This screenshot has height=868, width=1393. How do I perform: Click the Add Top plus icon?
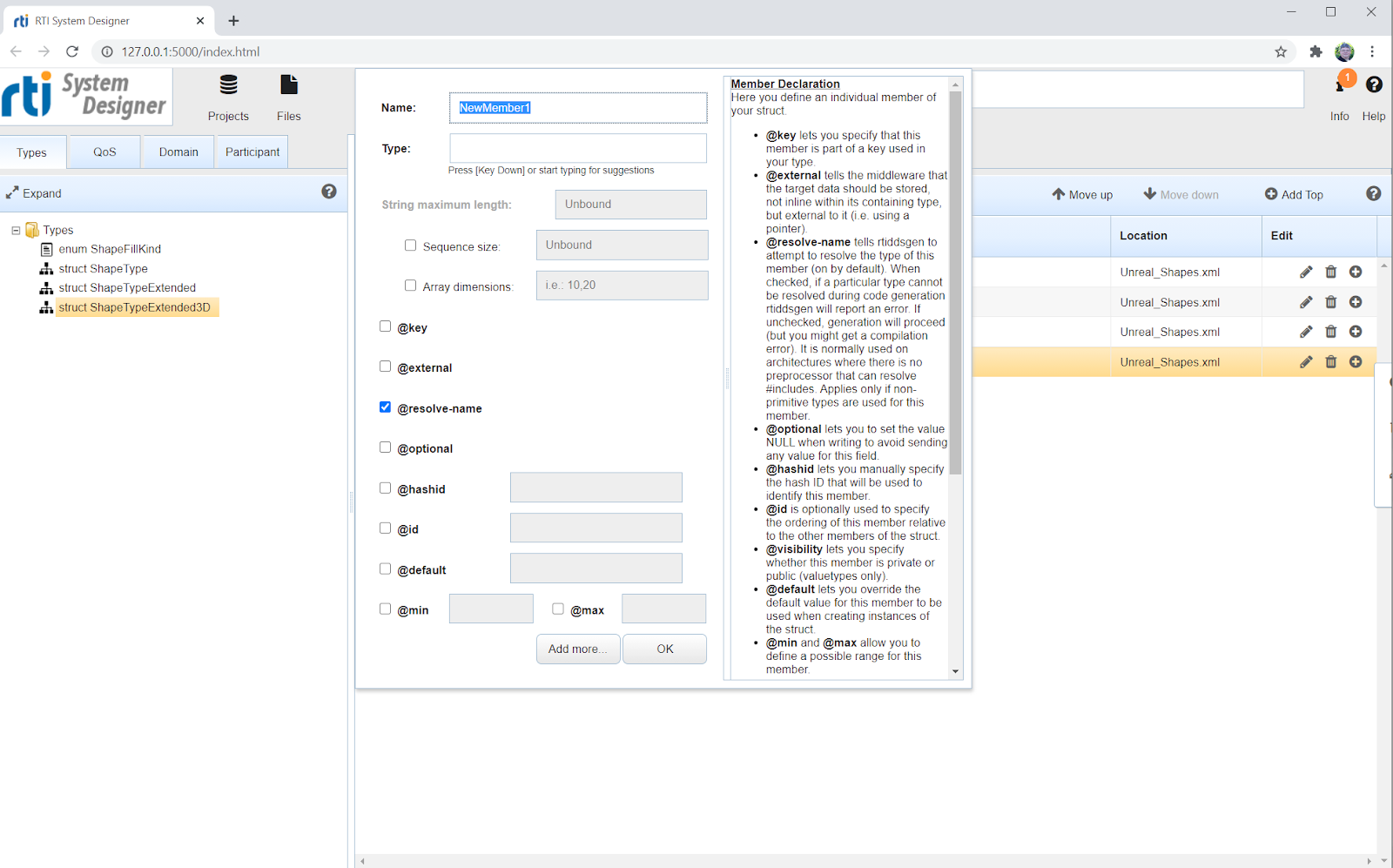tap(1271, 194)
